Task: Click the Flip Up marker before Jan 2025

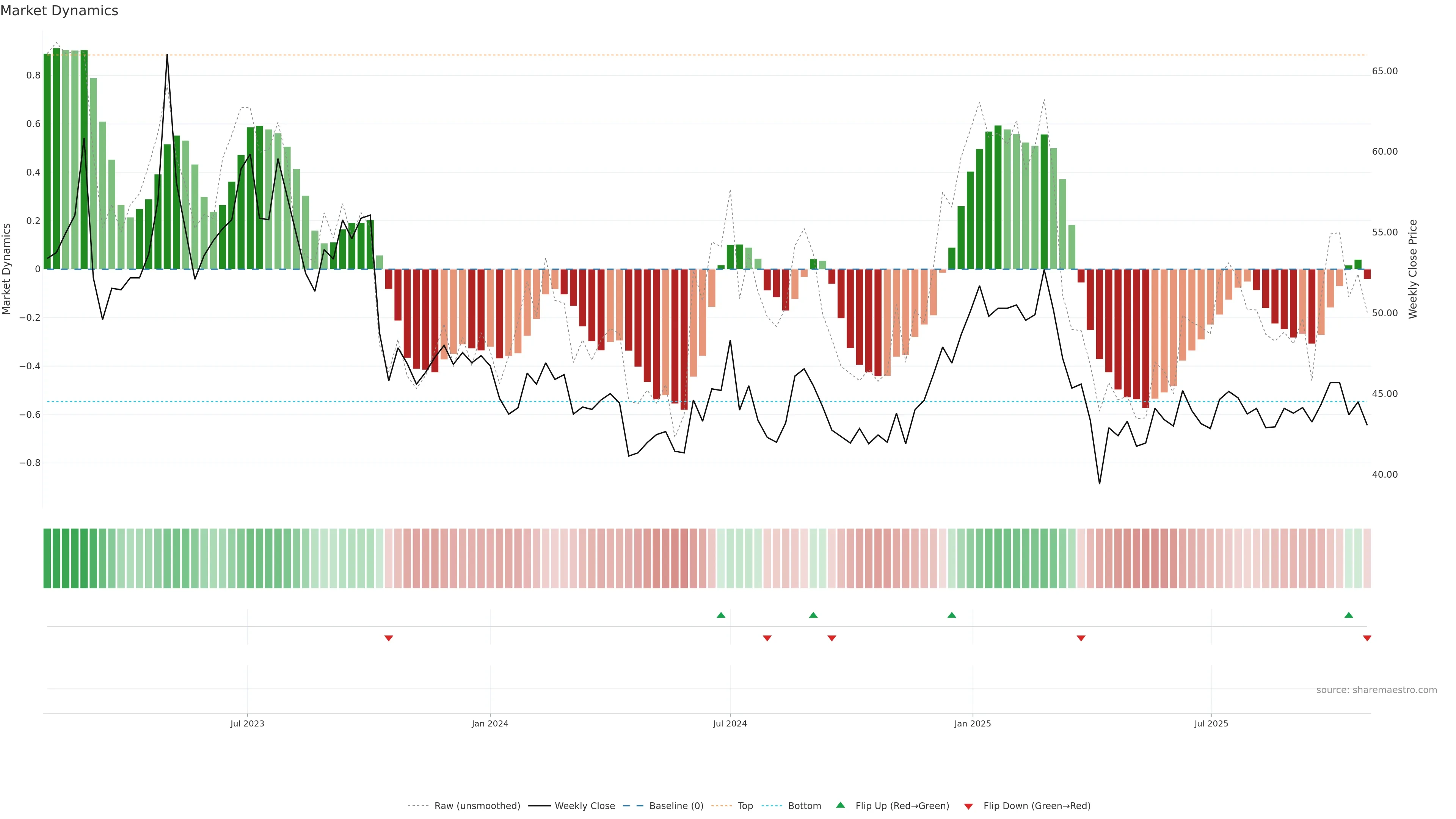Action: 952,615
